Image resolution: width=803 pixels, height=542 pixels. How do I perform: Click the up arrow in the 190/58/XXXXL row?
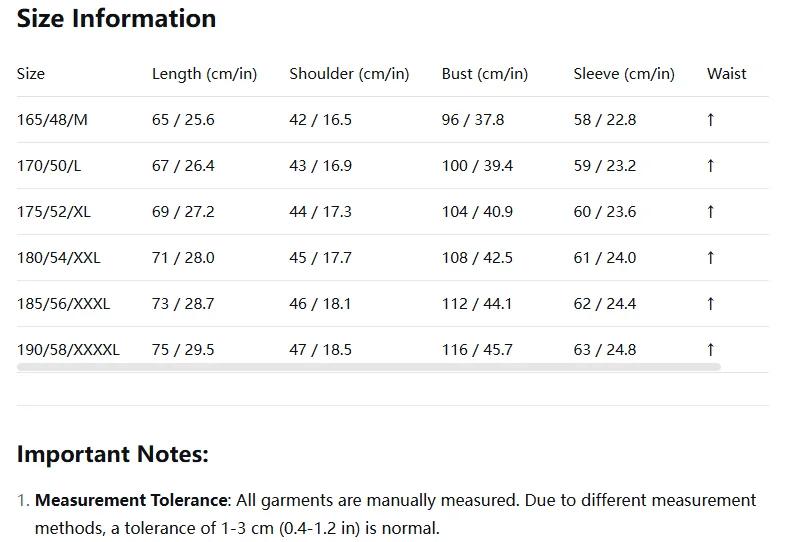[710, 349]
